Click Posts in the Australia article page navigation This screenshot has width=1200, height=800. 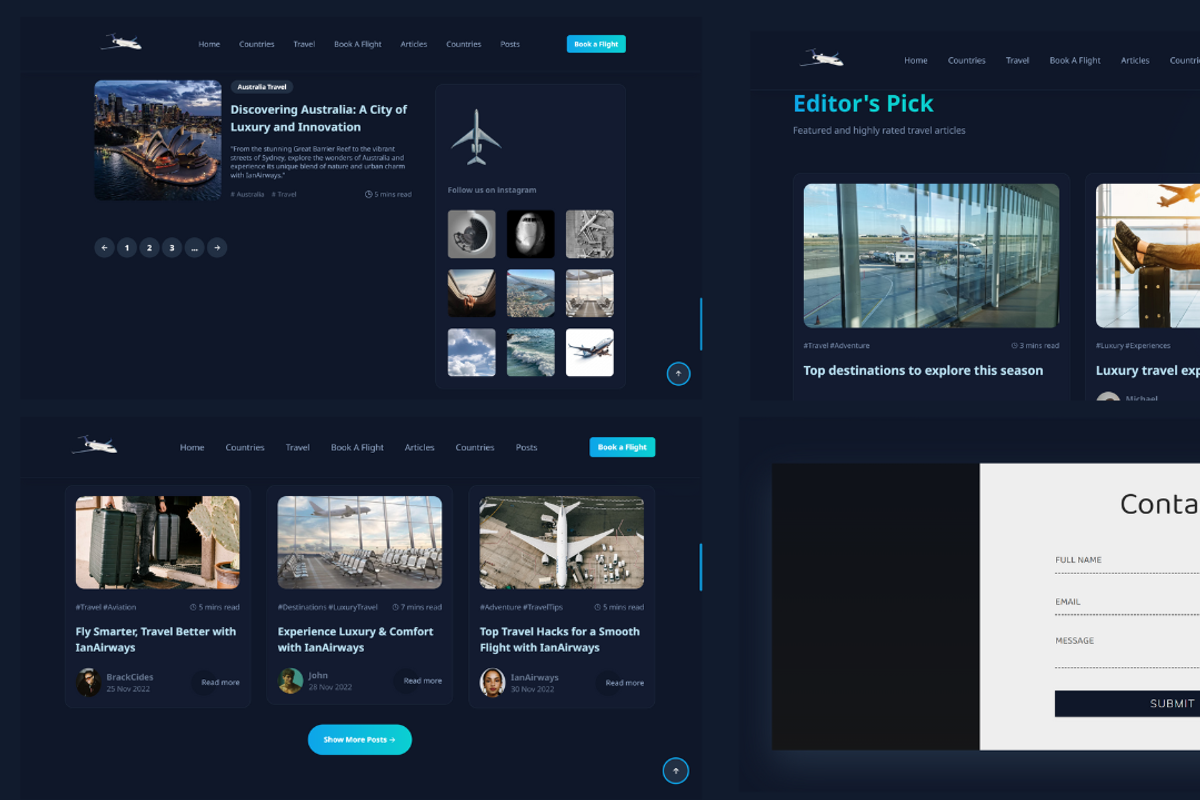510,44
